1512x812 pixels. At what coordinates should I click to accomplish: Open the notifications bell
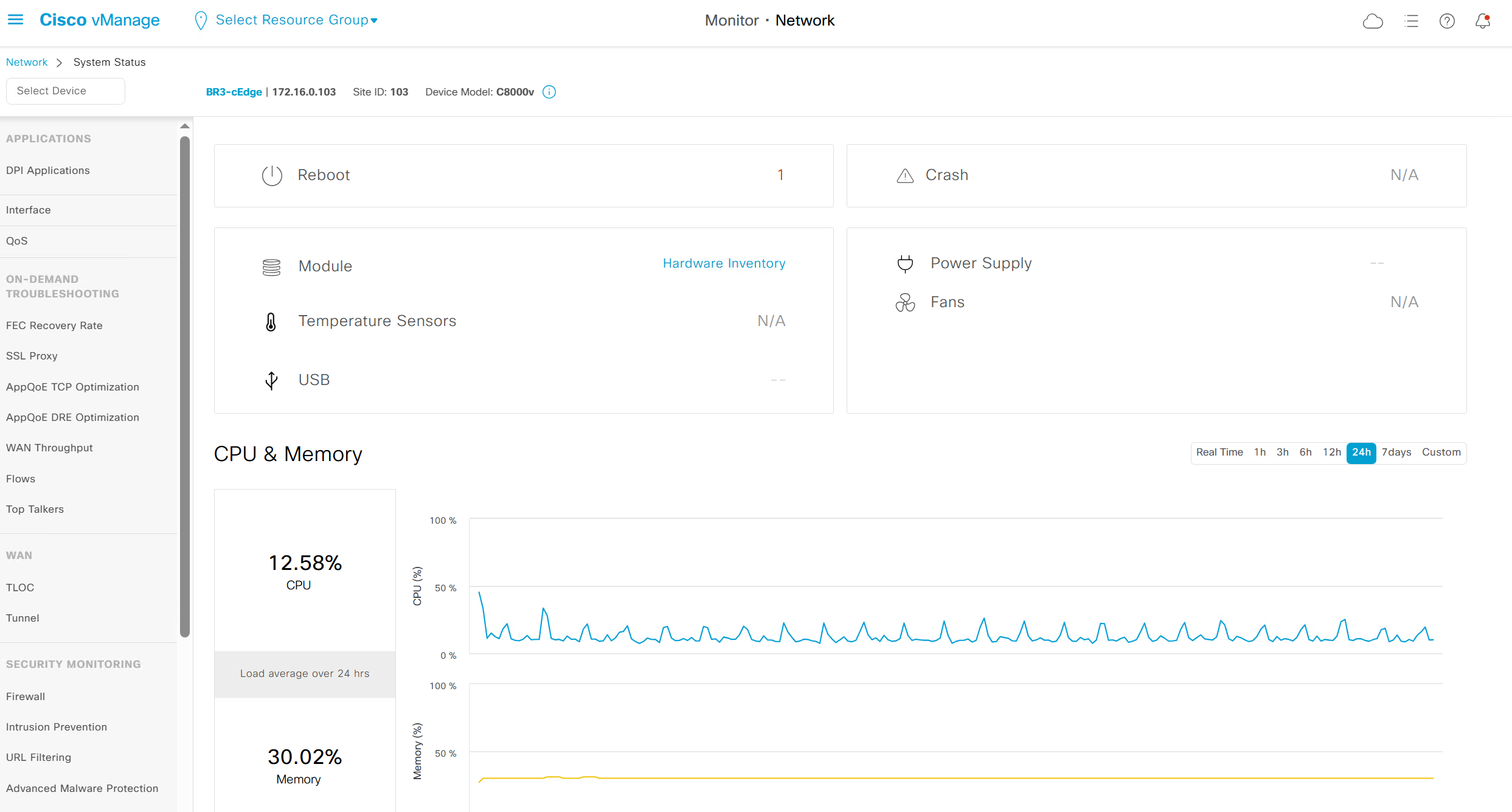point(1483,21)
